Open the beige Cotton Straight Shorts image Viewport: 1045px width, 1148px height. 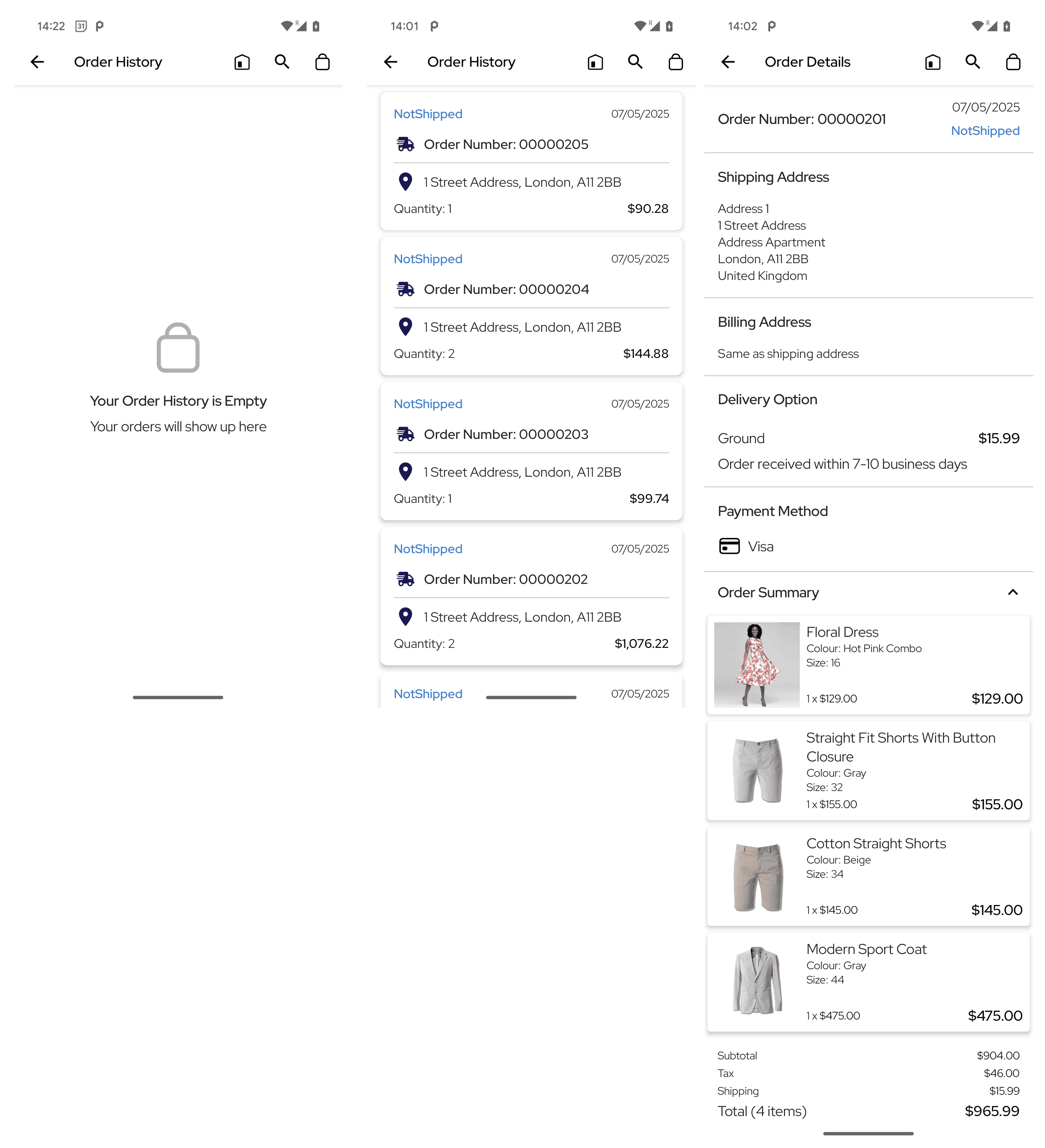tap(757, 876)
